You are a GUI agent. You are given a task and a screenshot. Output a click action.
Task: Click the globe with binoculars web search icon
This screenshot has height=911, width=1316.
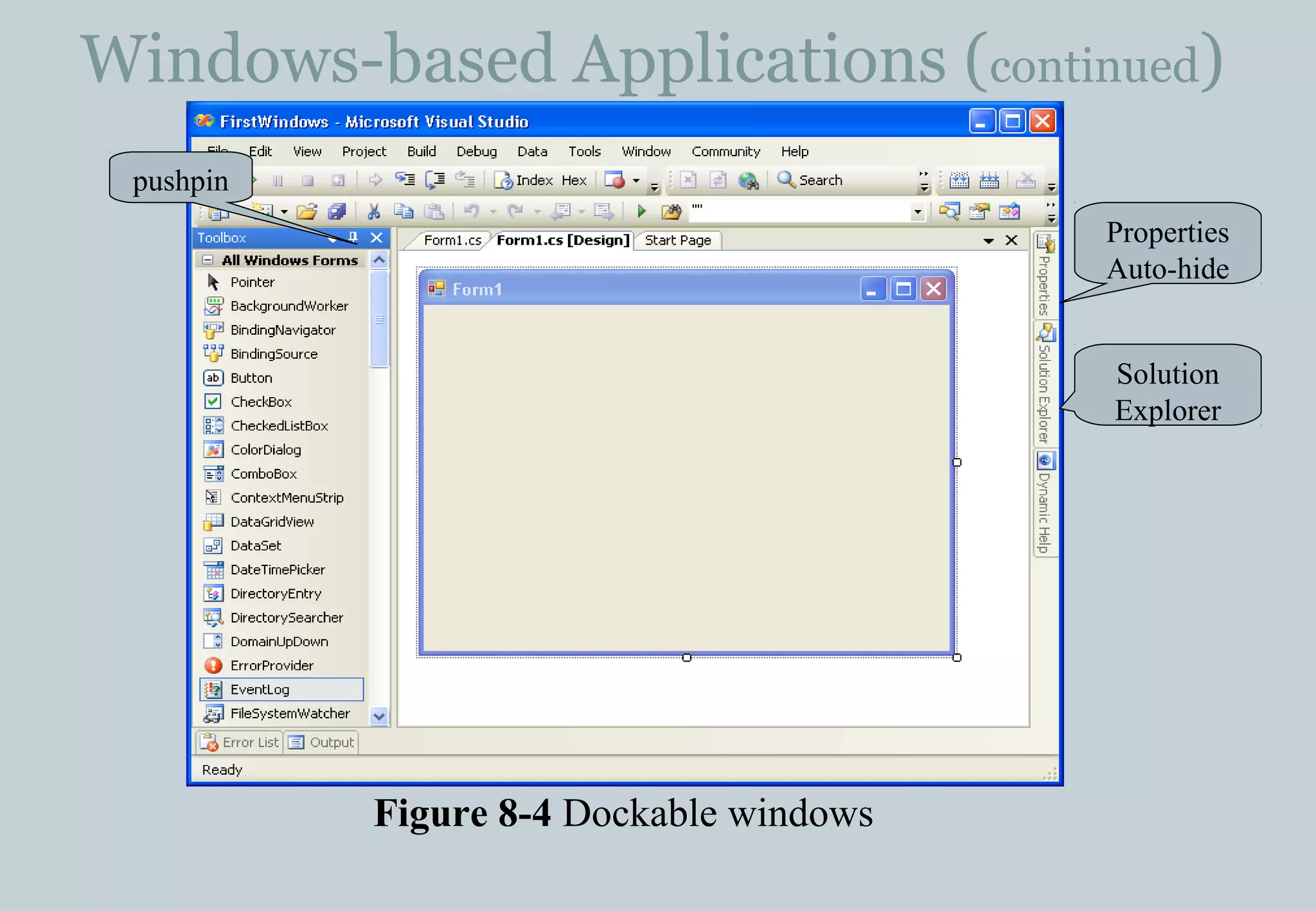[748, 180]
